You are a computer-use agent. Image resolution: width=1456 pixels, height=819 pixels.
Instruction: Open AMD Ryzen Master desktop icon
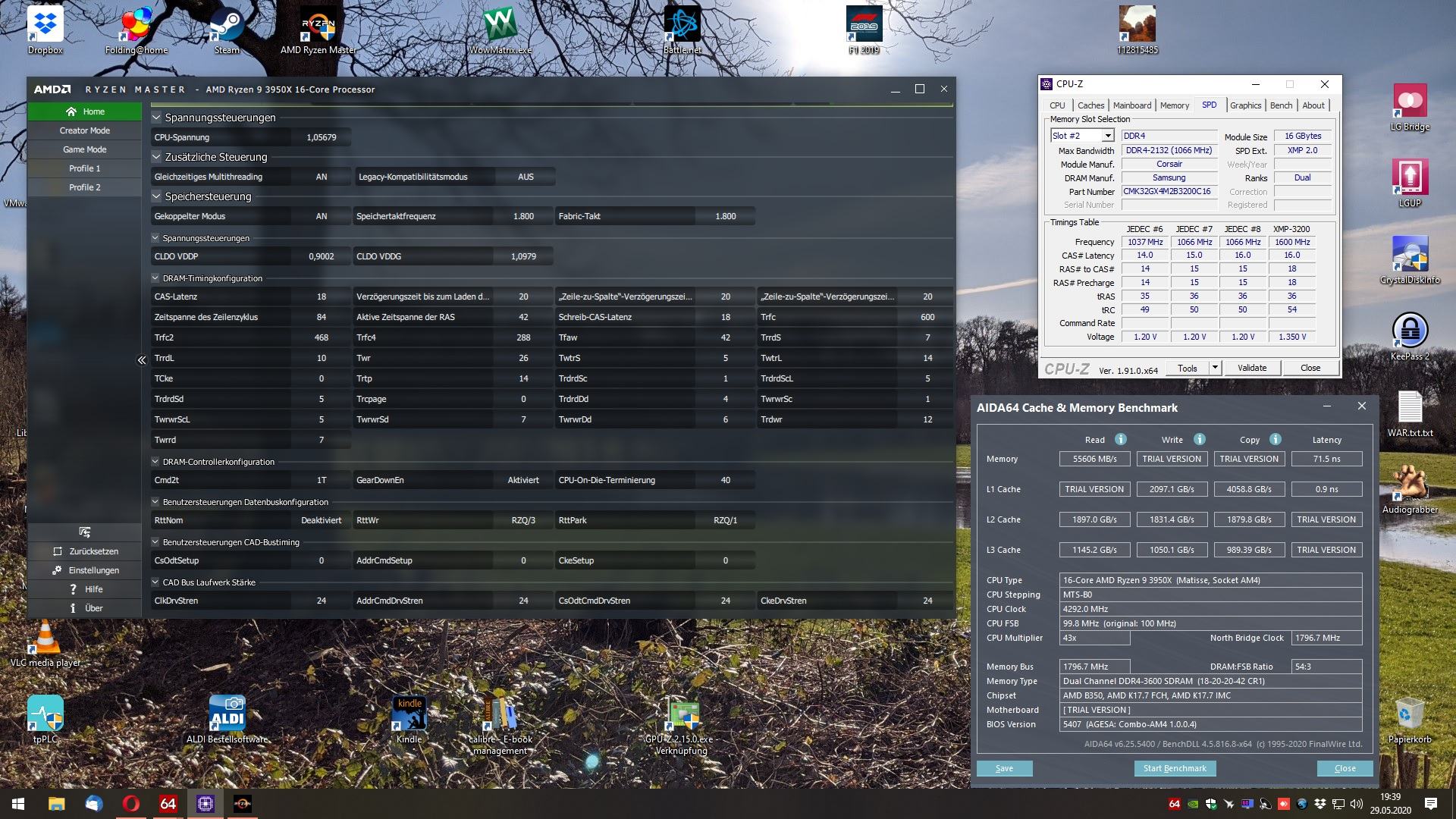pyautogui.click(x=318, y=30)
